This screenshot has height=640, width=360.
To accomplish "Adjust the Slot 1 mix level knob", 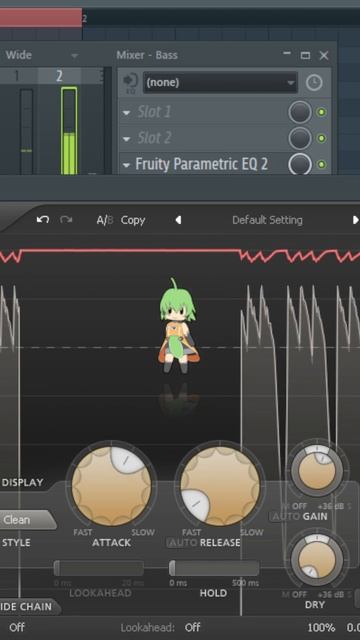I will pos(300,112).
